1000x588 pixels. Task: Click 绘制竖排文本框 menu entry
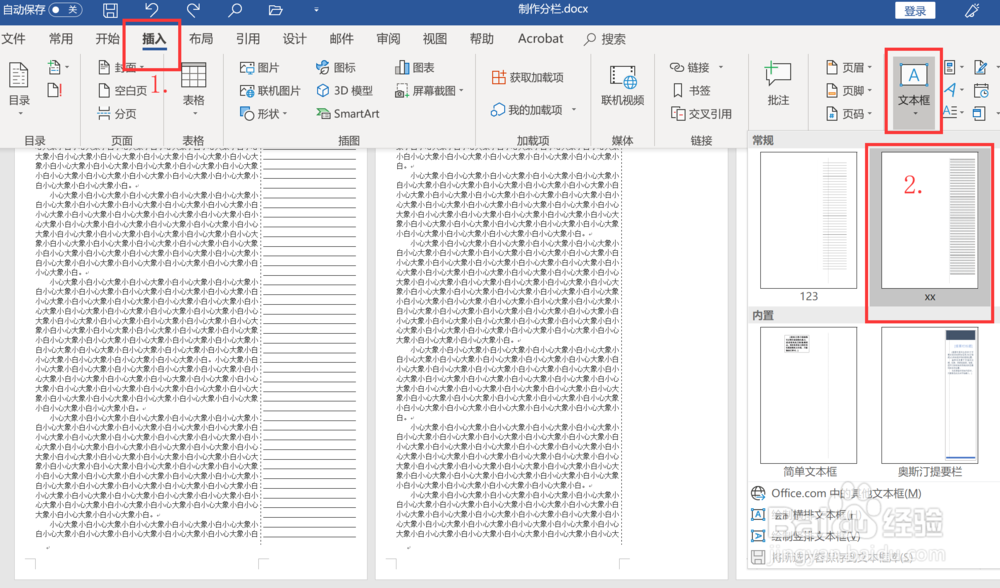tap(806, 536)
